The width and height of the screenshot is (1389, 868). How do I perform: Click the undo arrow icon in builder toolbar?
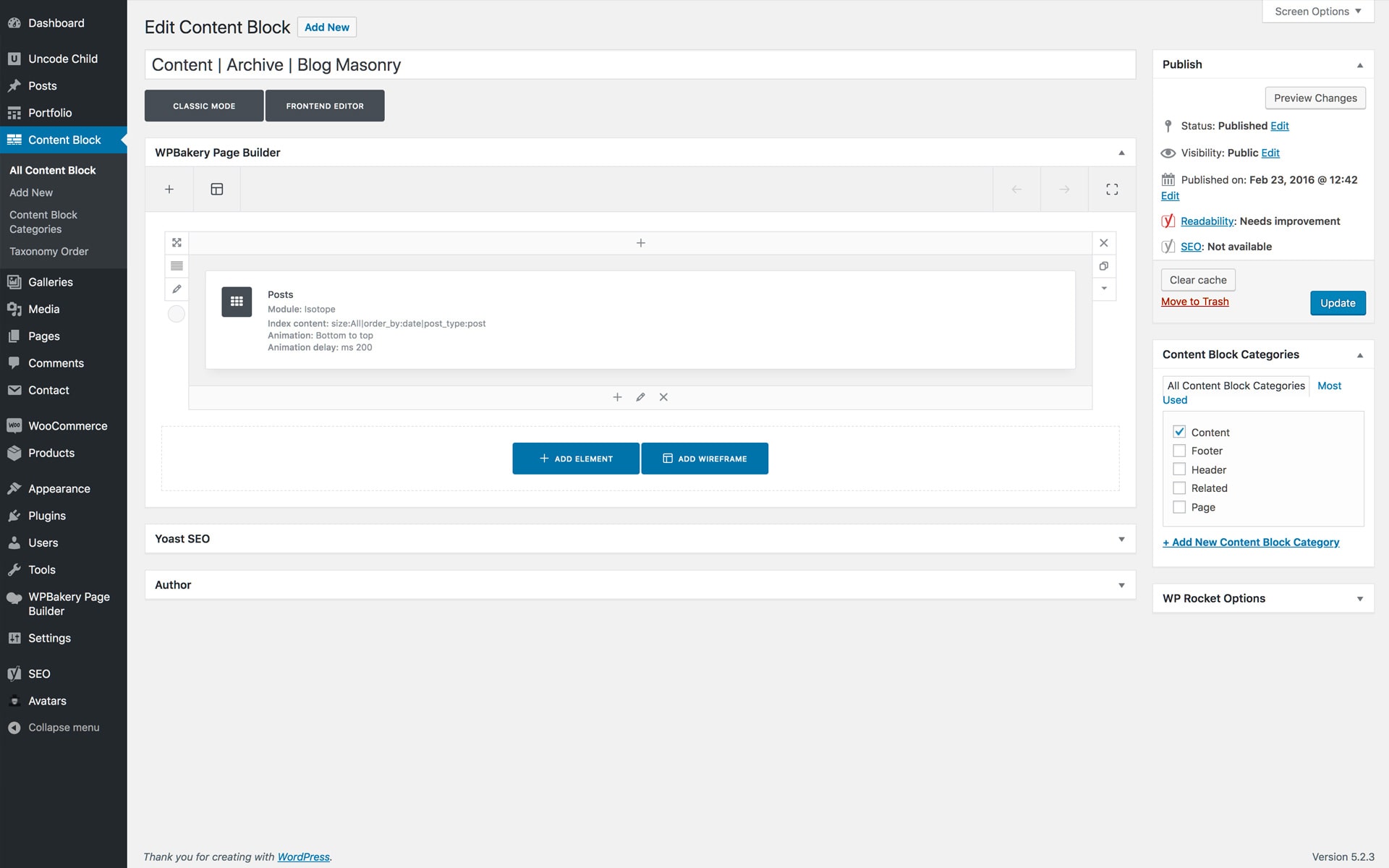1017,189
